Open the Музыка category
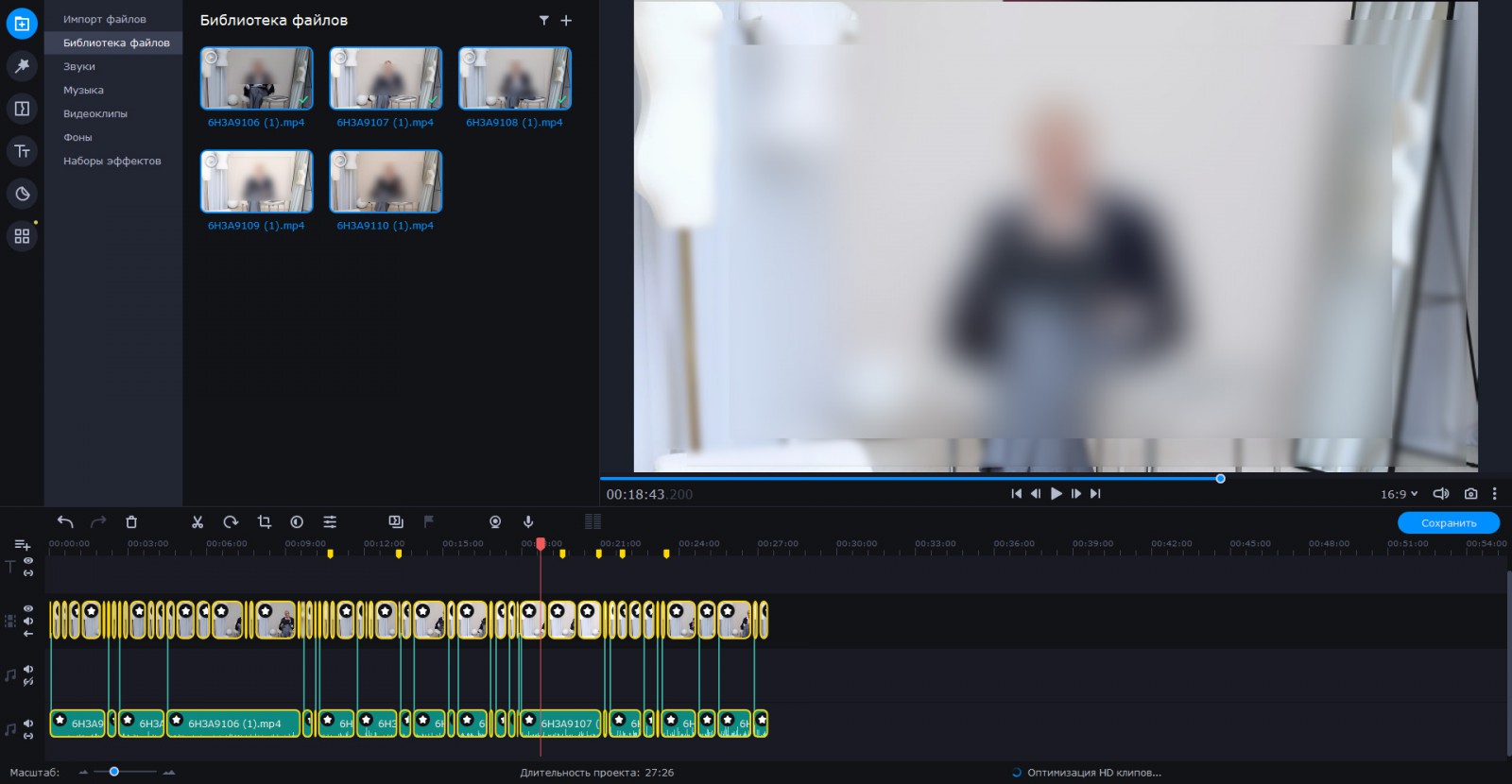 83,90
